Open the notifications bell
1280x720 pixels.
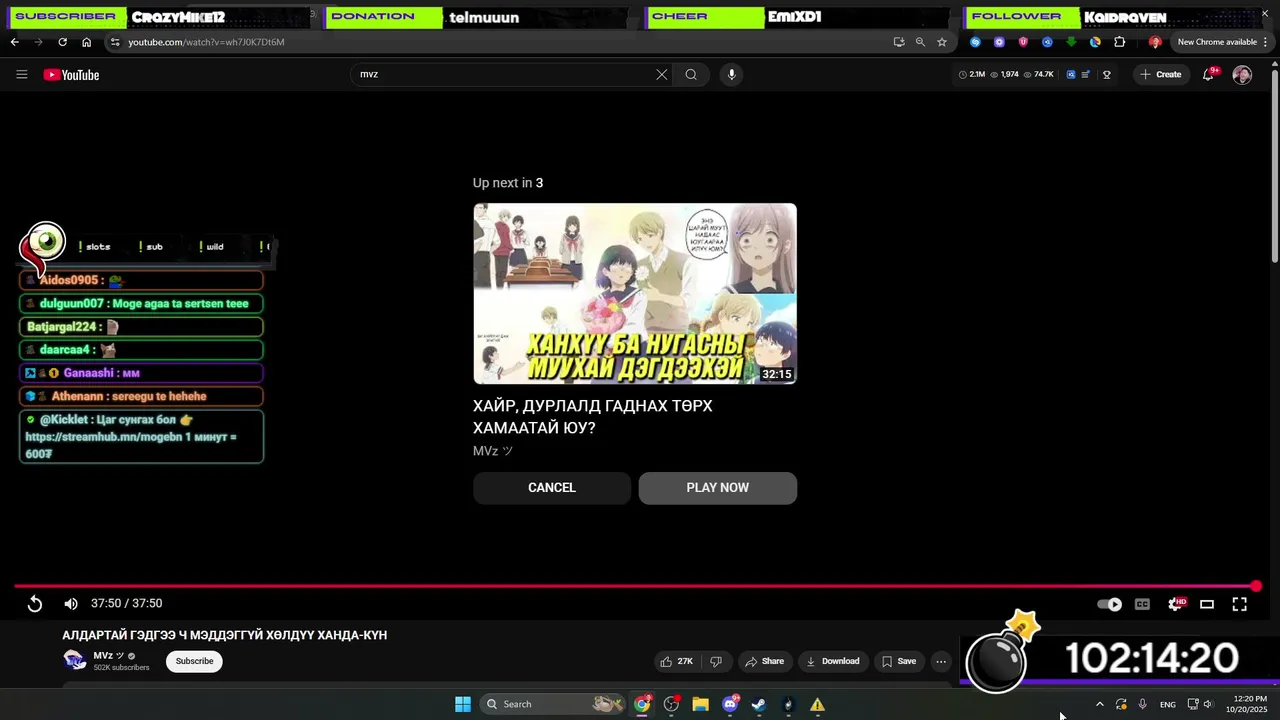(x=1208, y=75)
